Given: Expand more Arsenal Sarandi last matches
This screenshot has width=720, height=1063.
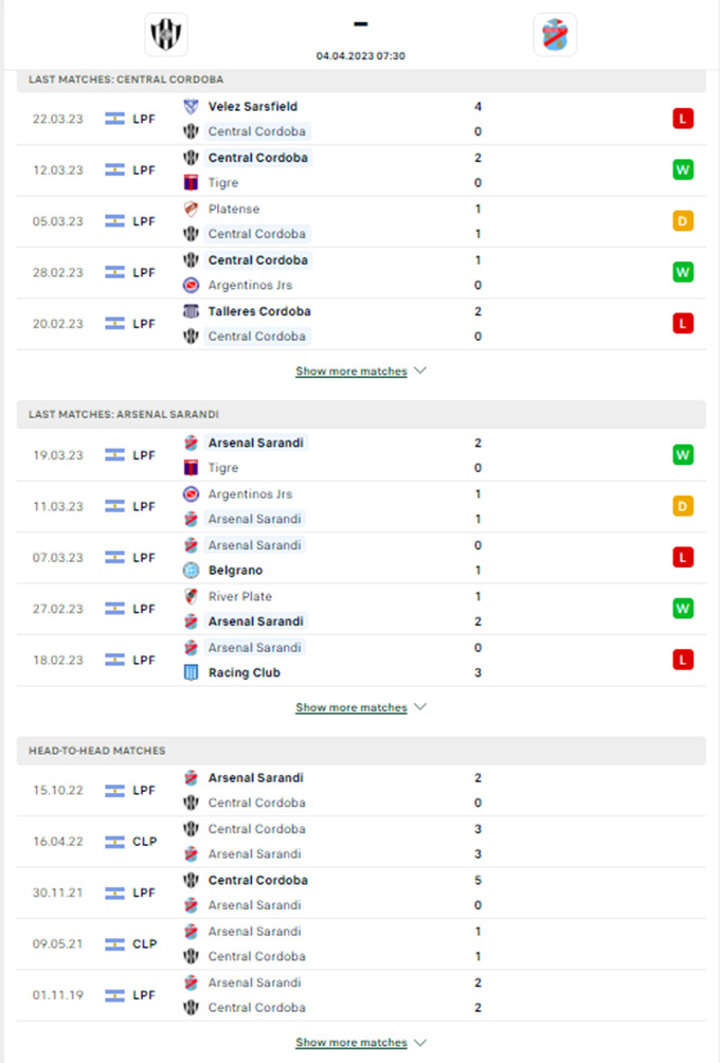Looking at the screenshot, I should click(361, 707).
